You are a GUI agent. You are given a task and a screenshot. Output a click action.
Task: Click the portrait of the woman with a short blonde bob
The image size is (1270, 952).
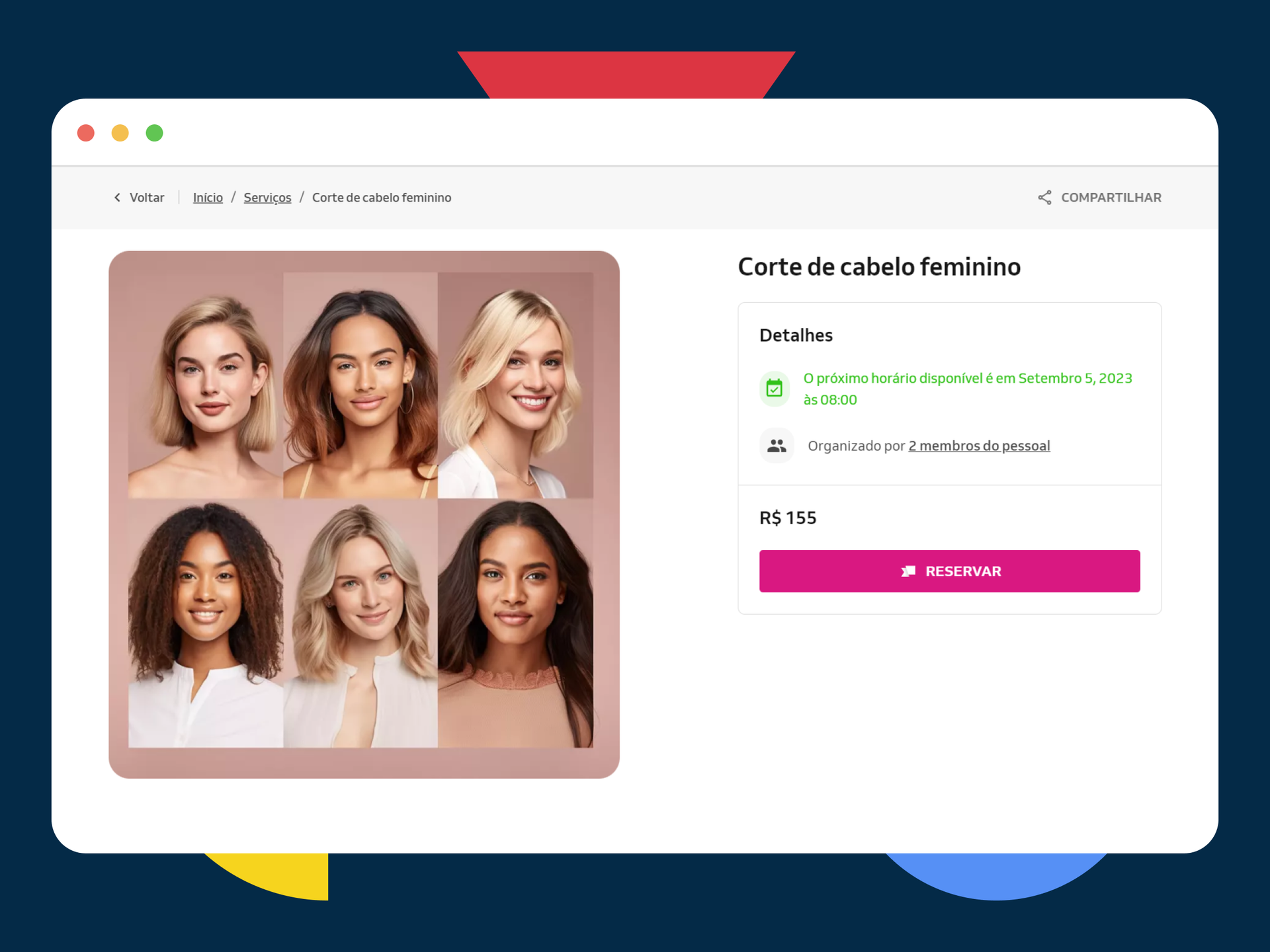click(x=206, y=385)
